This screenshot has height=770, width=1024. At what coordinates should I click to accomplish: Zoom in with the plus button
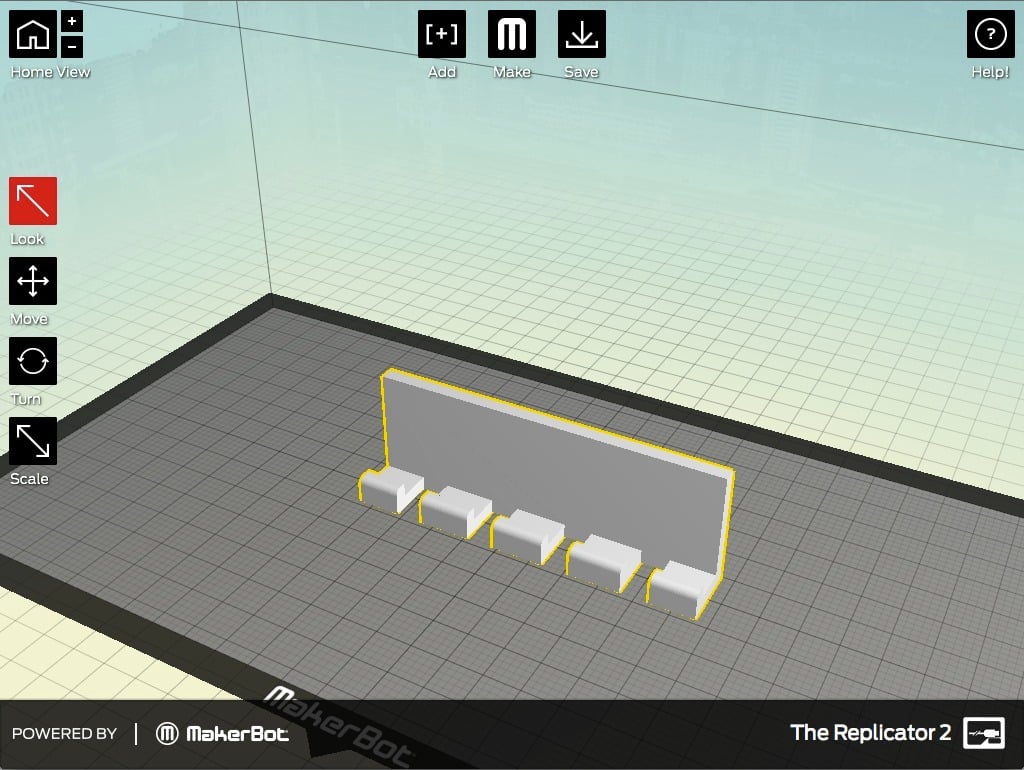point(72,21)
